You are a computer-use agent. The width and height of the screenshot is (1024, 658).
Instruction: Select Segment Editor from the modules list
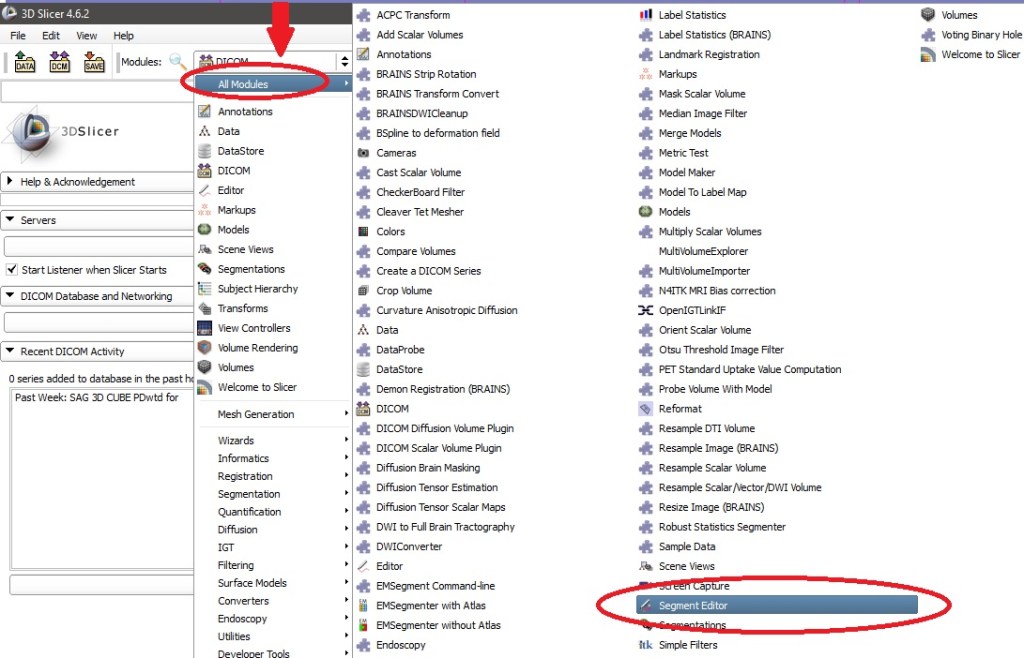pyautogui.click(x=692, y=605)
